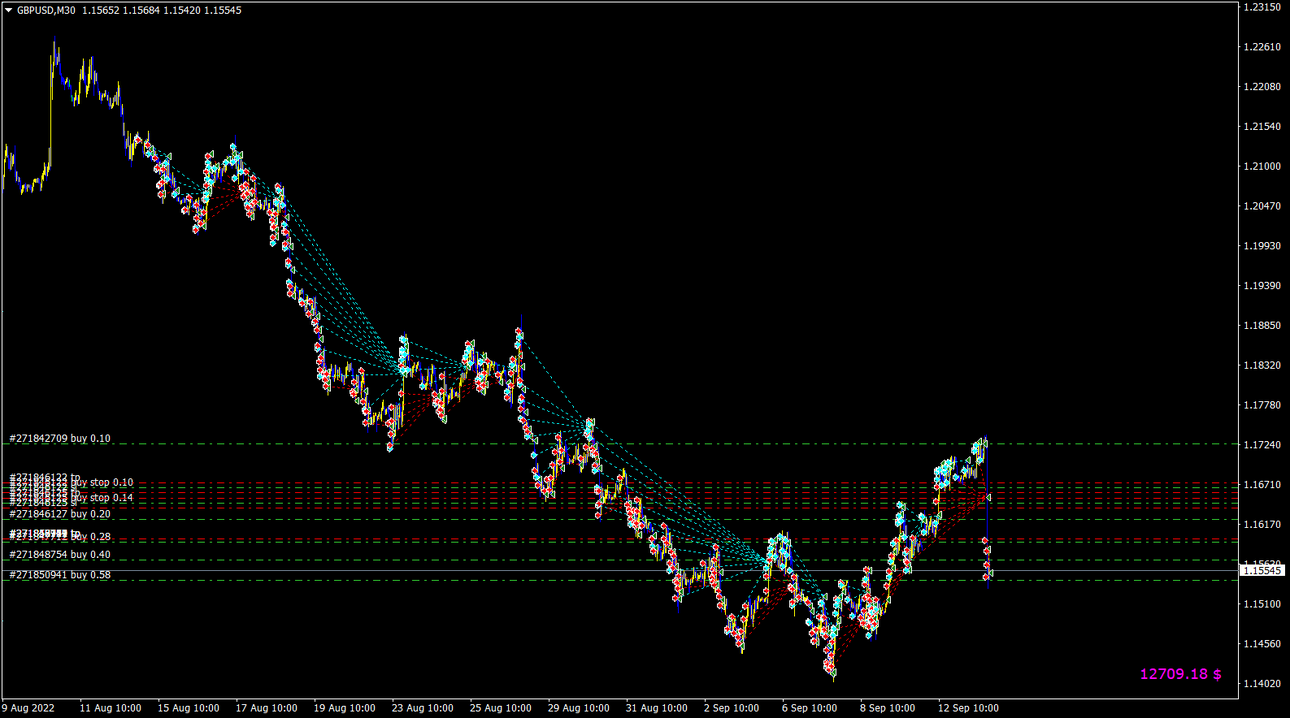Select order label #271848754 buy 0.40

pos(61,555)
